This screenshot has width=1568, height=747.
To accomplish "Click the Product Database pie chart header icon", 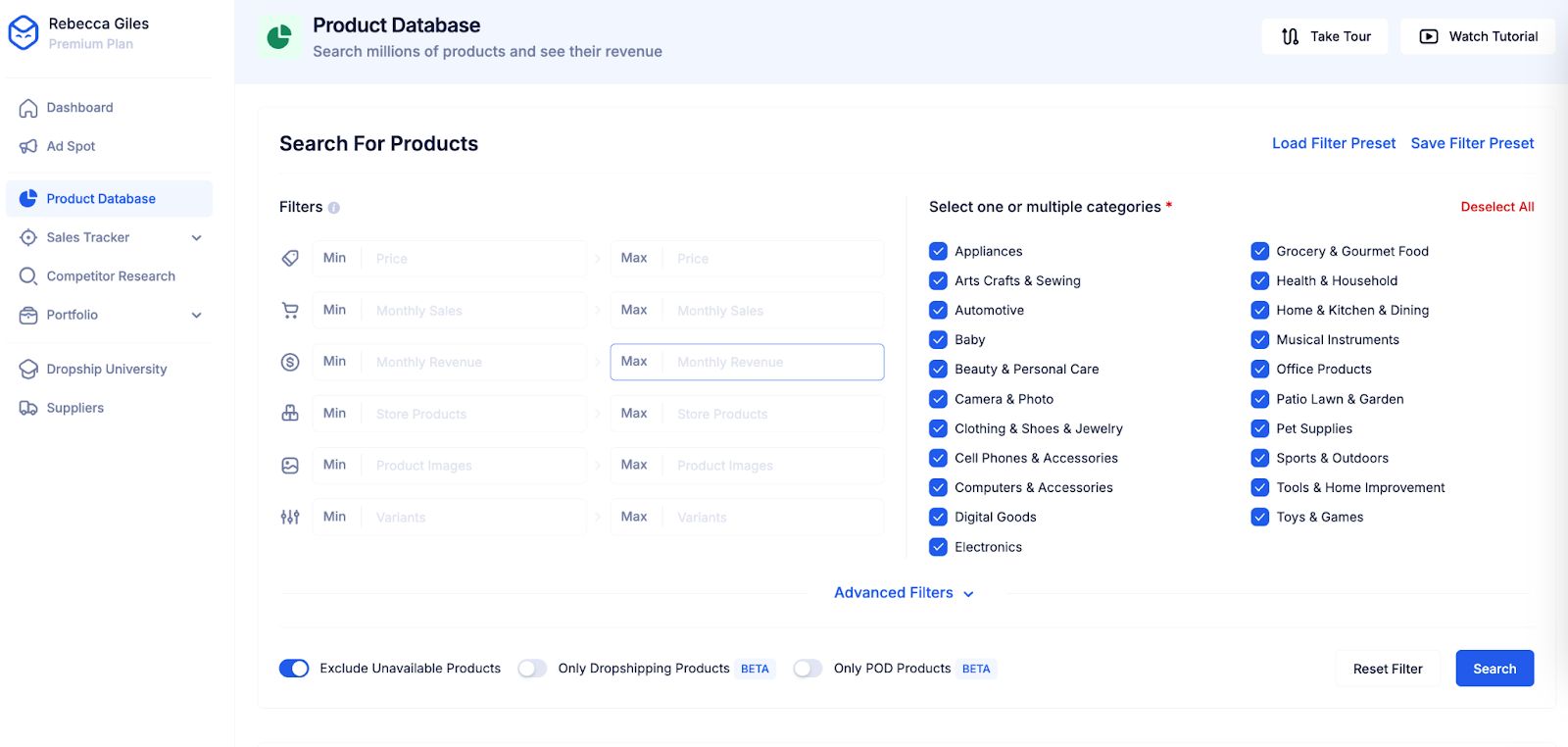I will tap(279, 37).
